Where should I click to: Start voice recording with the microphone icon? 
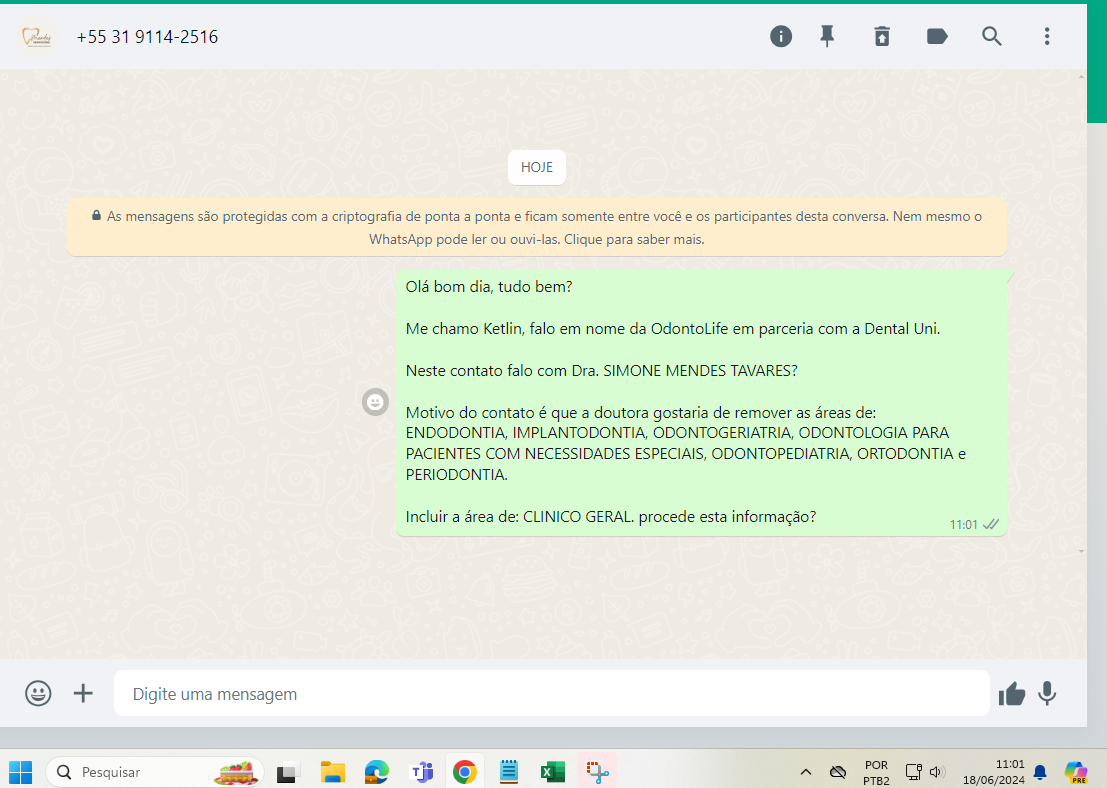click(x=1047, y=693)
